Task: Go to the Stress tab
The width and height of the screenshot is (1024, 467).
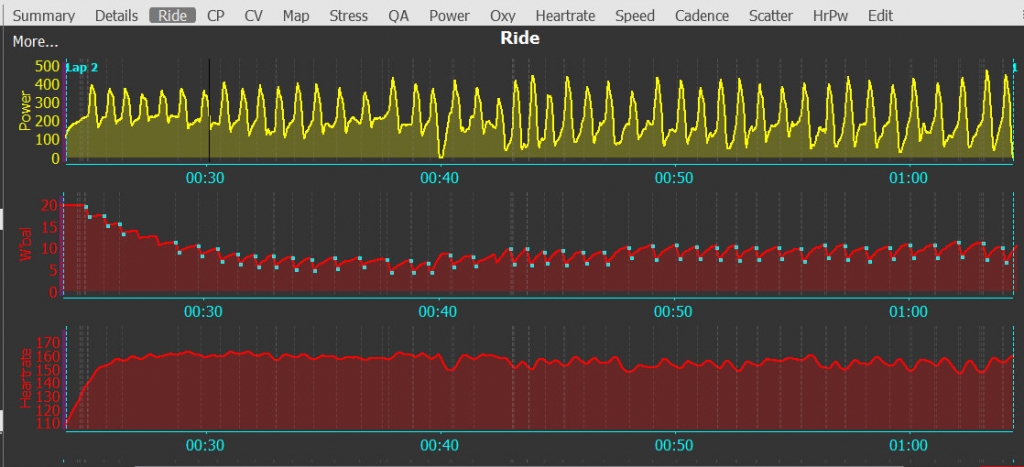Action: coord(349,16)
